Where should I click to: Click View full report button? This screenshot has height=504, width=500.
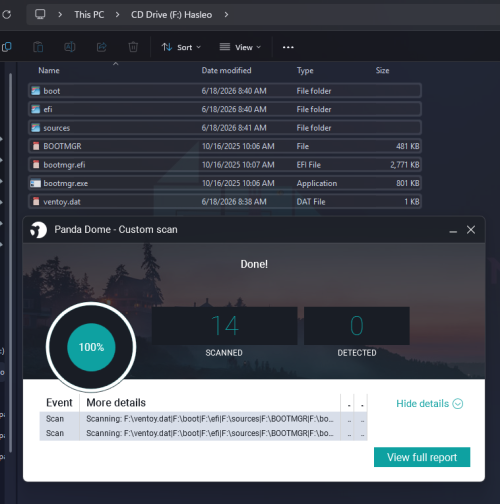pyautogui.click(x=422, y=457)
